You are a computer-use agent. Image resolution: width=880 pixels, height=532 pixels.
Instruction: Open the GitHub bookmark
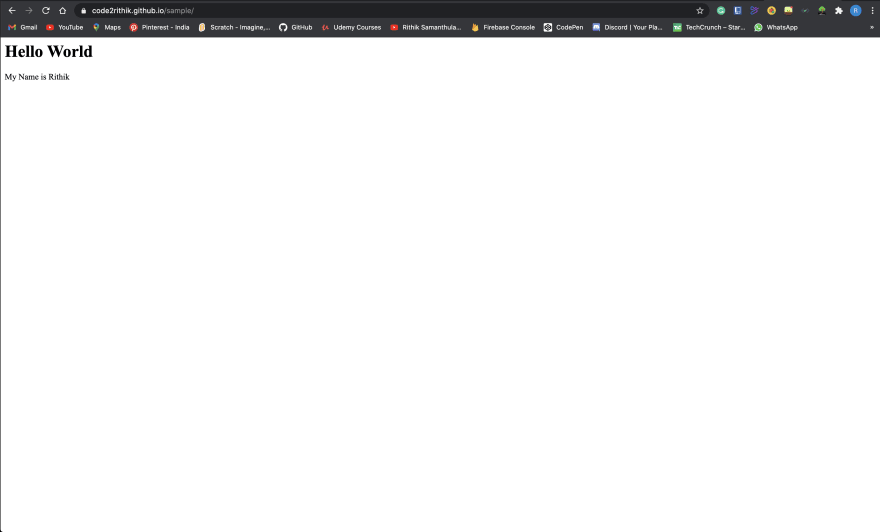click(x=296, y=27)
